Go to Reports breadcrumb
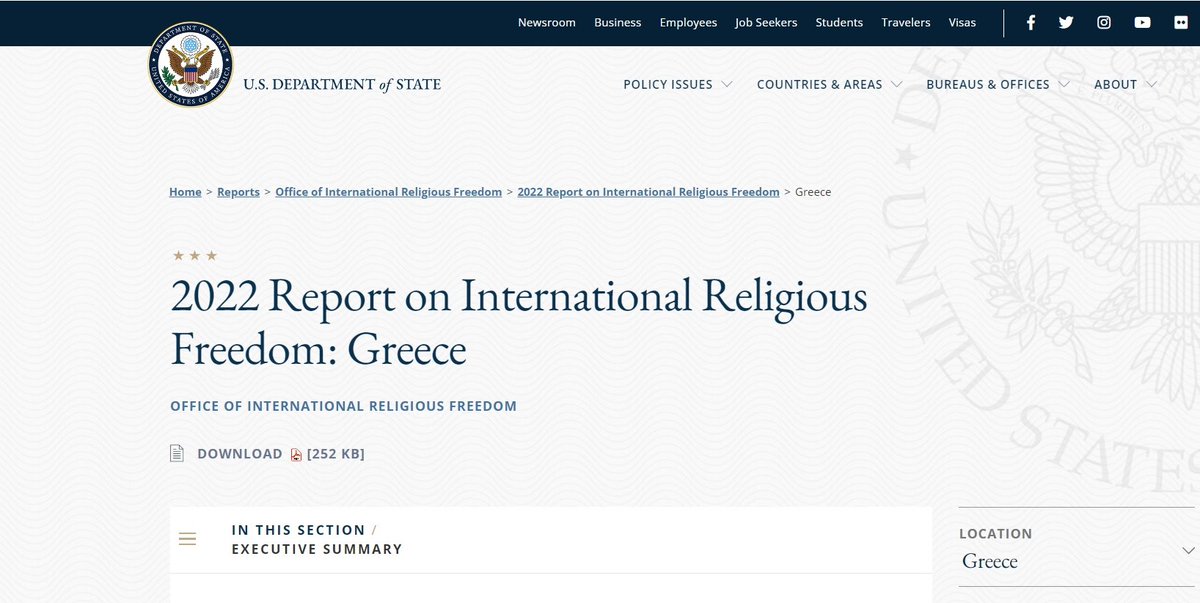The image size is (1200, 603). tap(238, 192)
